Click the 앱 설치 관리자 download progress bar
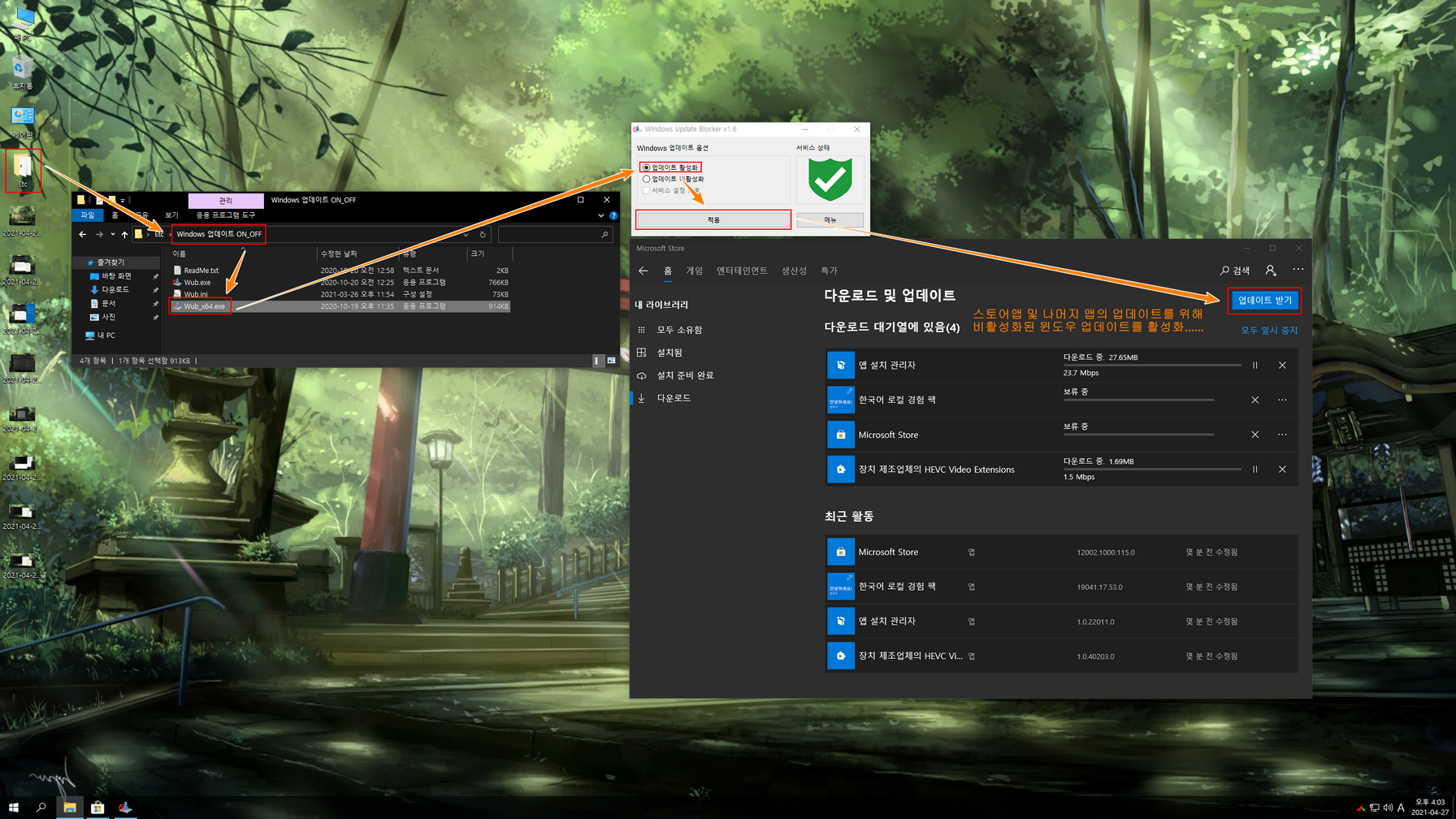1456x819 pixels. click(x=1152, y=366)
